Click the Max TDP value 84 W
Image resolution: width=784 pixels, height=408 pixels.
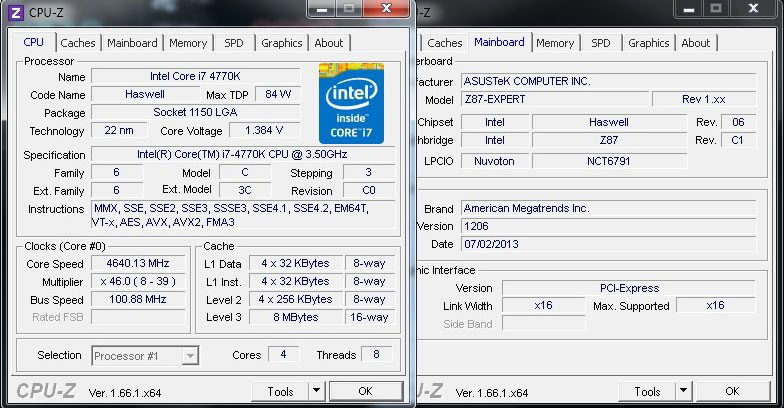tap(278, 94)
